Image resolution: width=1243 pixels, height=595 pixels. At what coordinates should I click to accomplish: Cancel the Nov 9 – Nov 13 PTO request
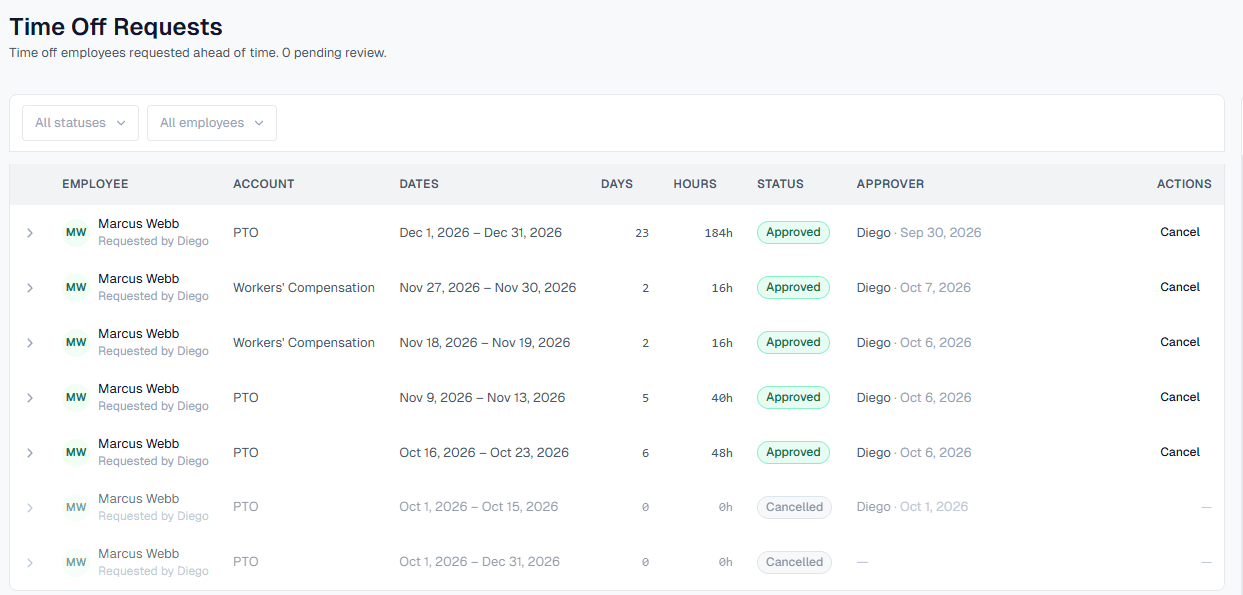[x=1180, y=397]
